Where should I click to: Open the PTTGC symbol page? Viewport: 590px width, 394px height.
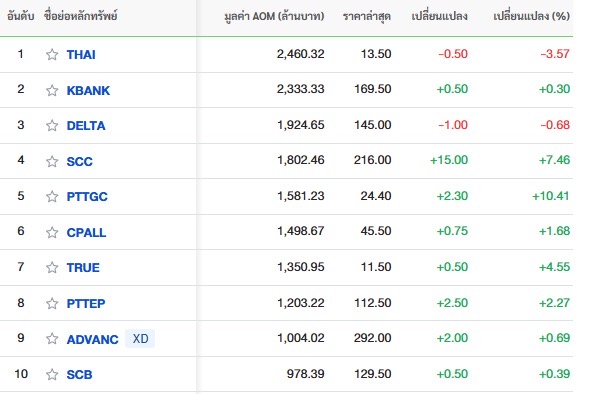click(x=87, y=196)
